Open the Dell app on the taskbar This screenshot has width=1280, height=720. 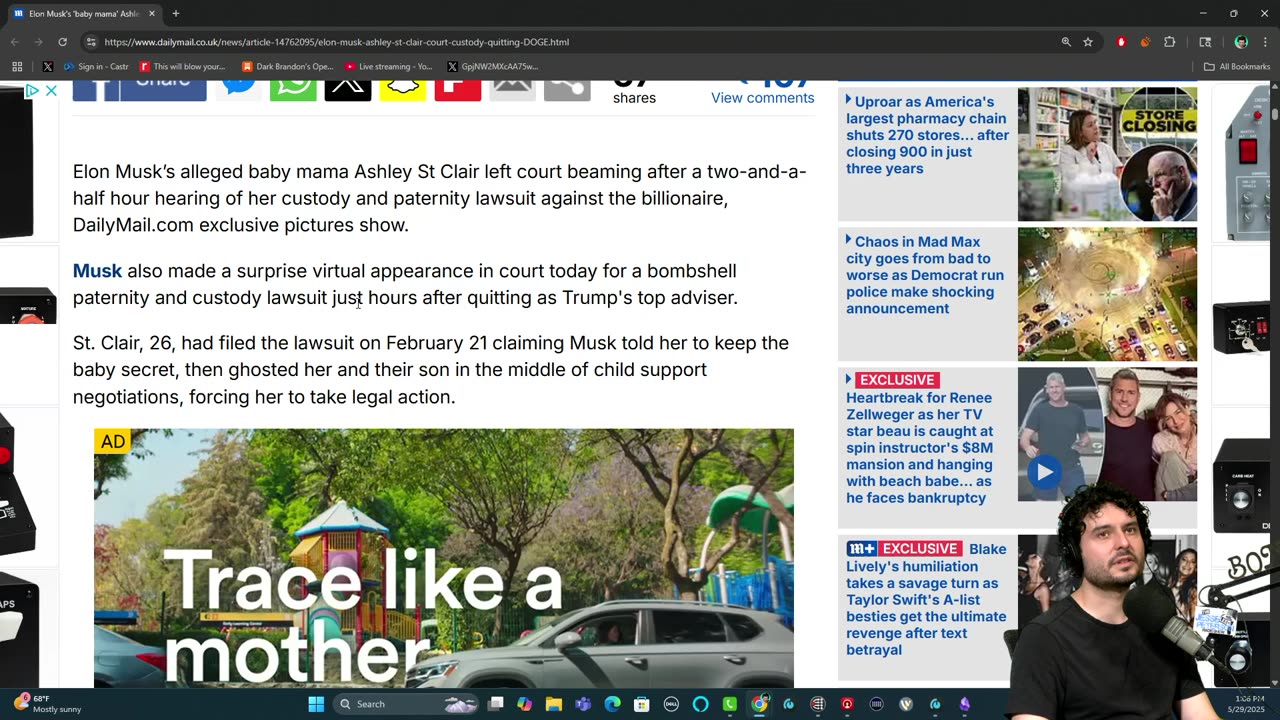671,704
